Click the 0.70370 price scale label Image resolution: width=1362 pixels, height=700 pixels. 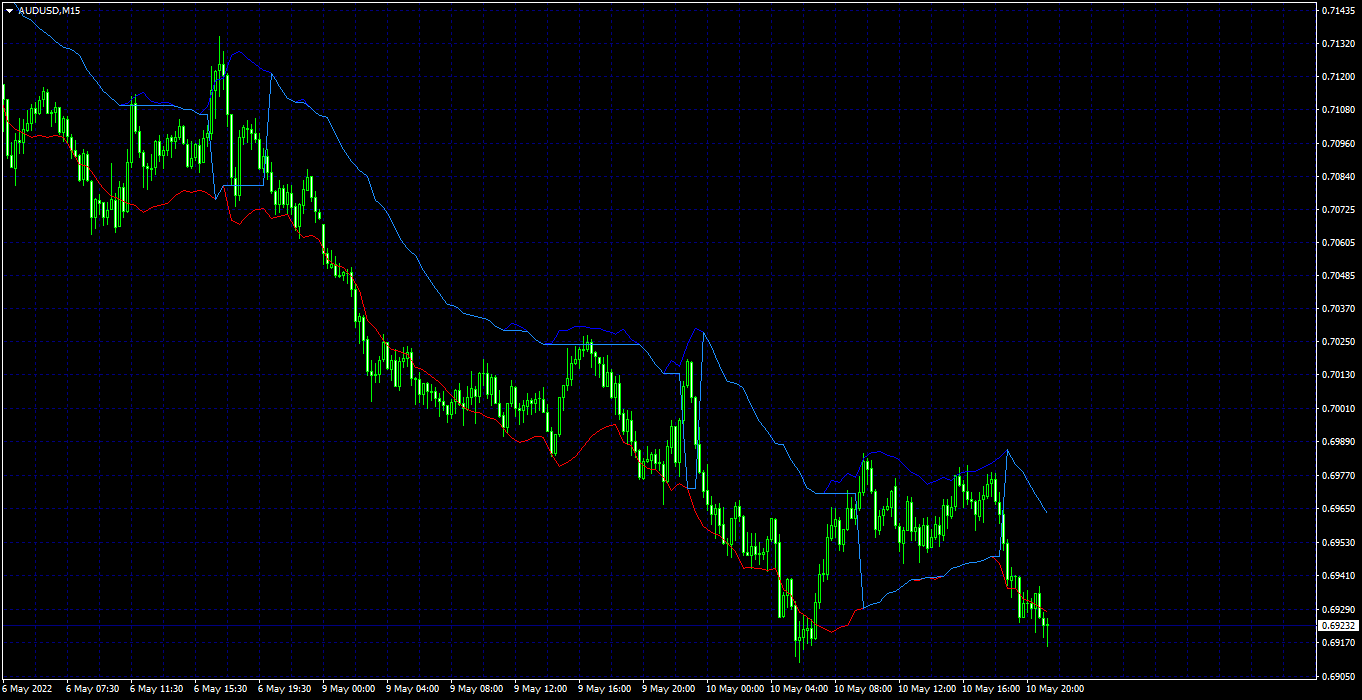coord(1338,309)
